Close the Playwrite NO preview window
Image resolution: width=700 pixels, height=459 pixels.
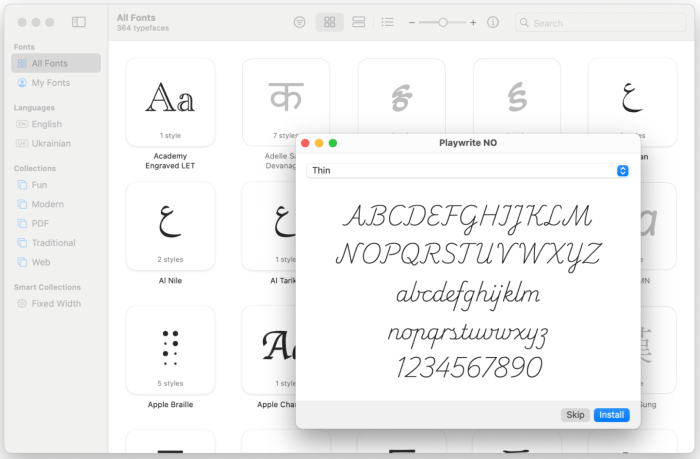point(305,143)
